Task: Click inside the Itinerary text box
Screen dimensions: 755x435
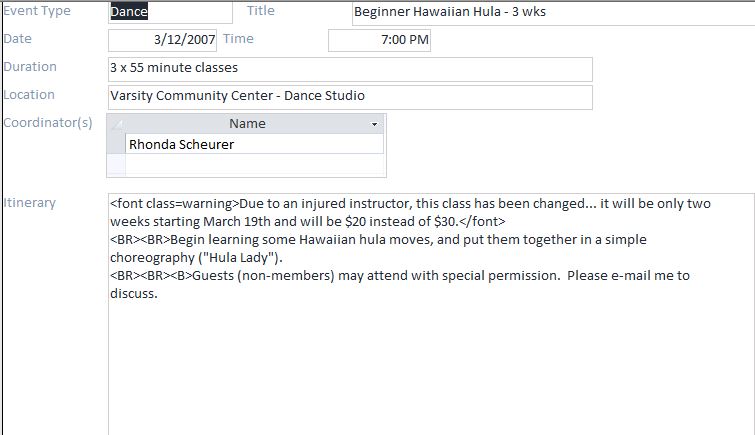Action: 431,314
